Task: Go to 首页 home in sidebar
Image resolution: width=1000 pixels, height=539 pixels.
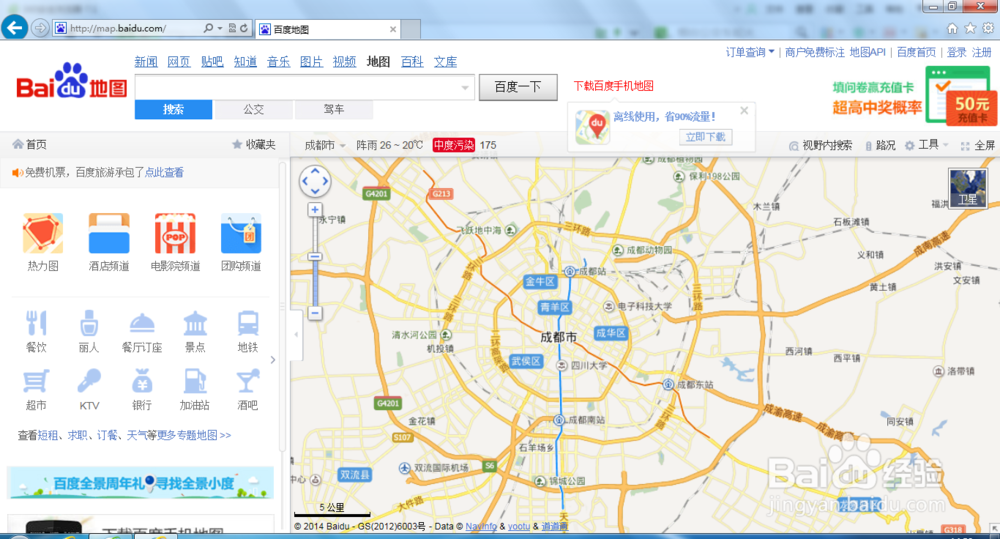Action: tap(30, 145)
